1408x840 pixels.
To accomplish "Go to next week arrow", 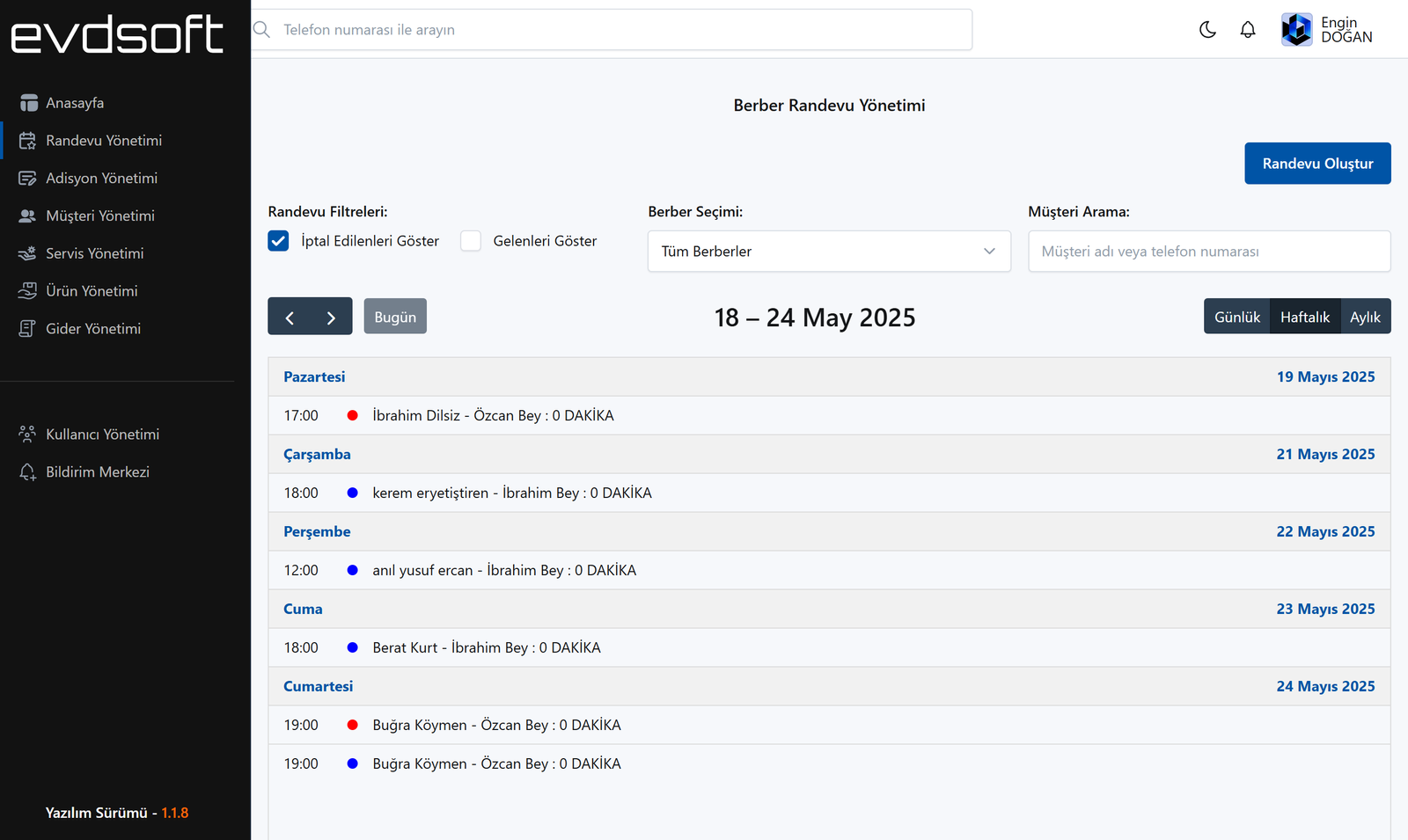I will pyautogui.click(x=331, y=317).
